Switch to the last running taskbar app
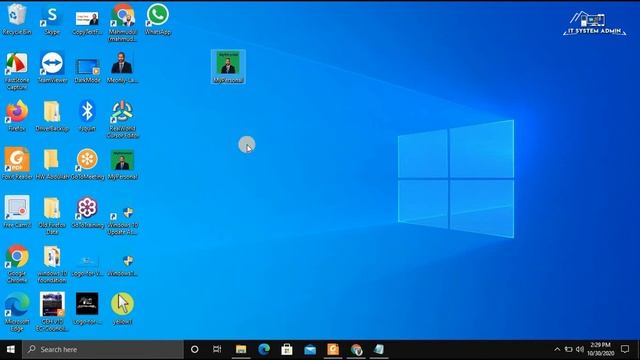This screenshot has width=640, height=360. [x=379, y=349]
